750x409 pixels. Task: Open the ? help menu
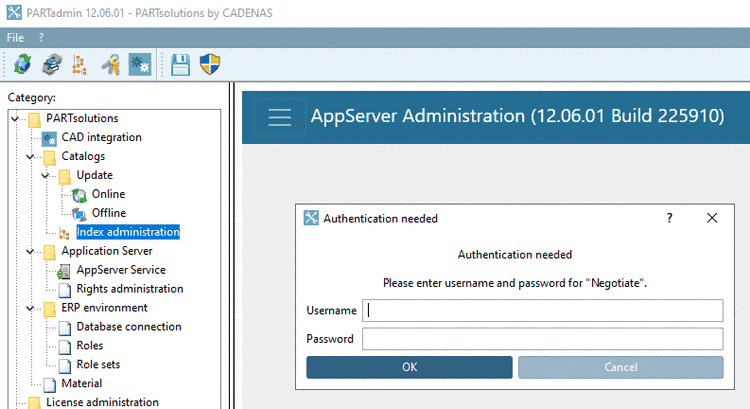click(41, 36)
